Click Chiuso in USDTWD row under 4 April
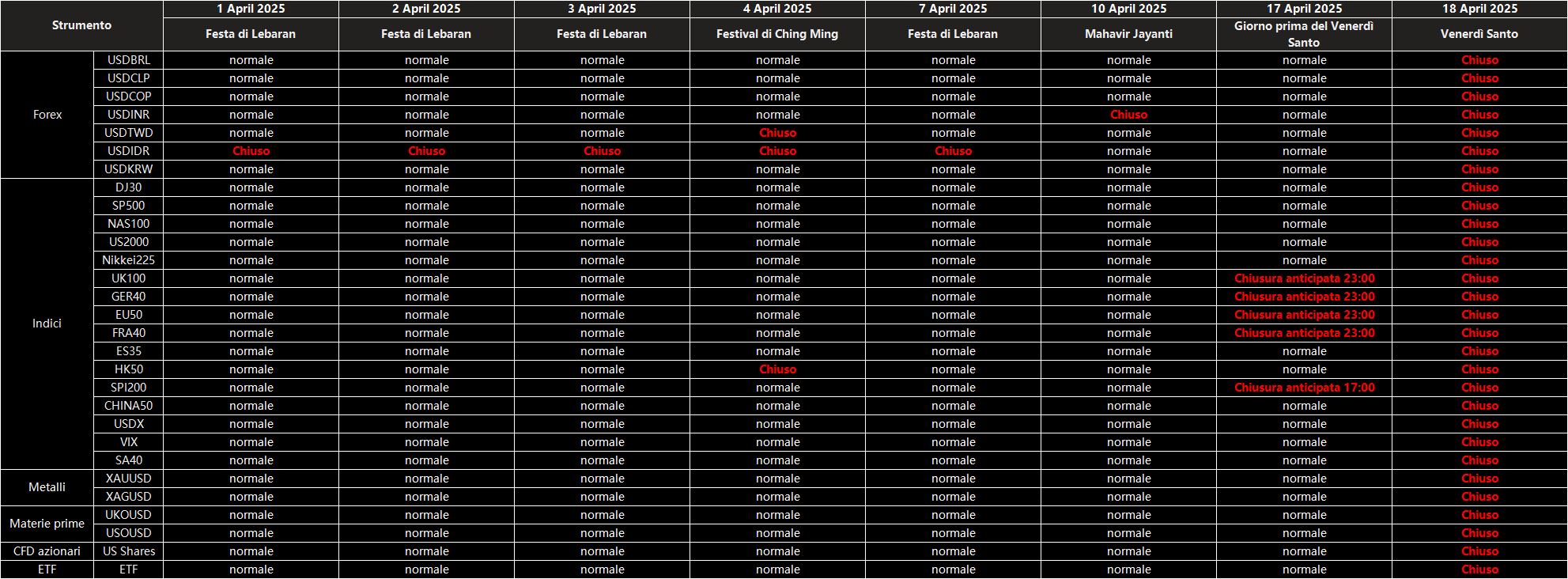This screenshot has width=1568, height=579. [x=777, y=133]
